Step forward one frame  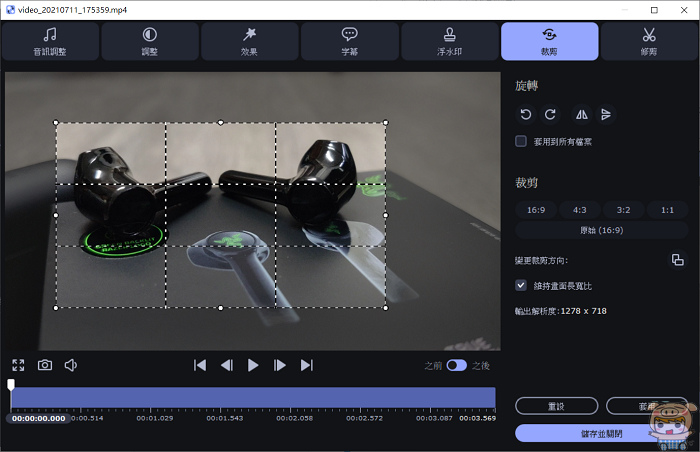[279, 365]
